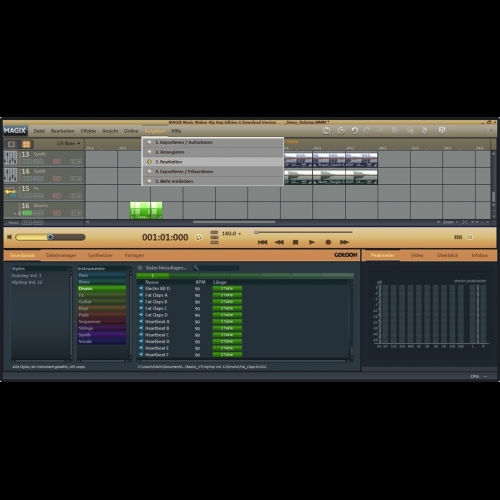Toggle mute on track 16 Drums
This screenshot has height=500, width=500.
38,213
